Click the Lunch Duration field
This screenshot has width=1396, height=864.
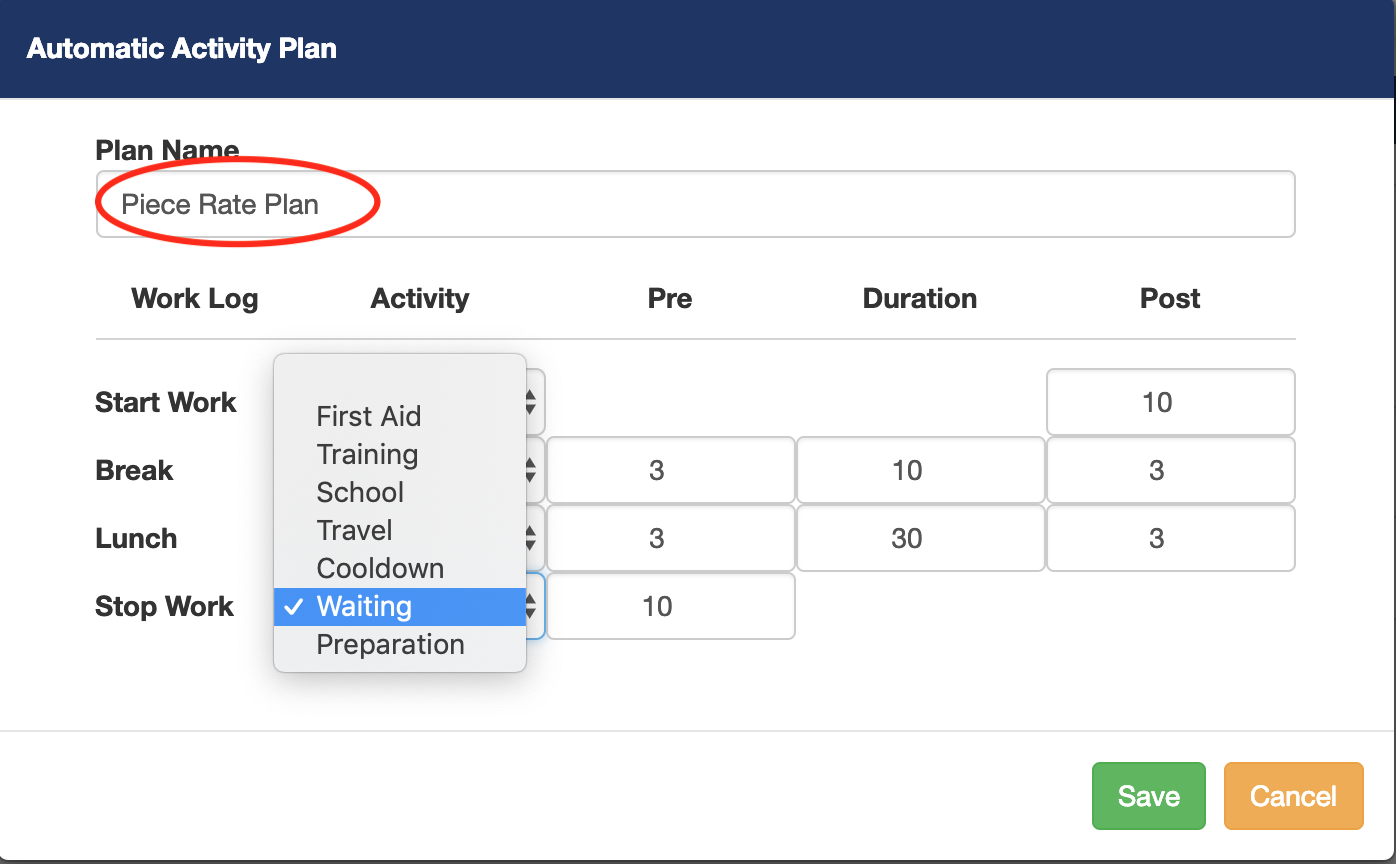click(x=920, y=538)
